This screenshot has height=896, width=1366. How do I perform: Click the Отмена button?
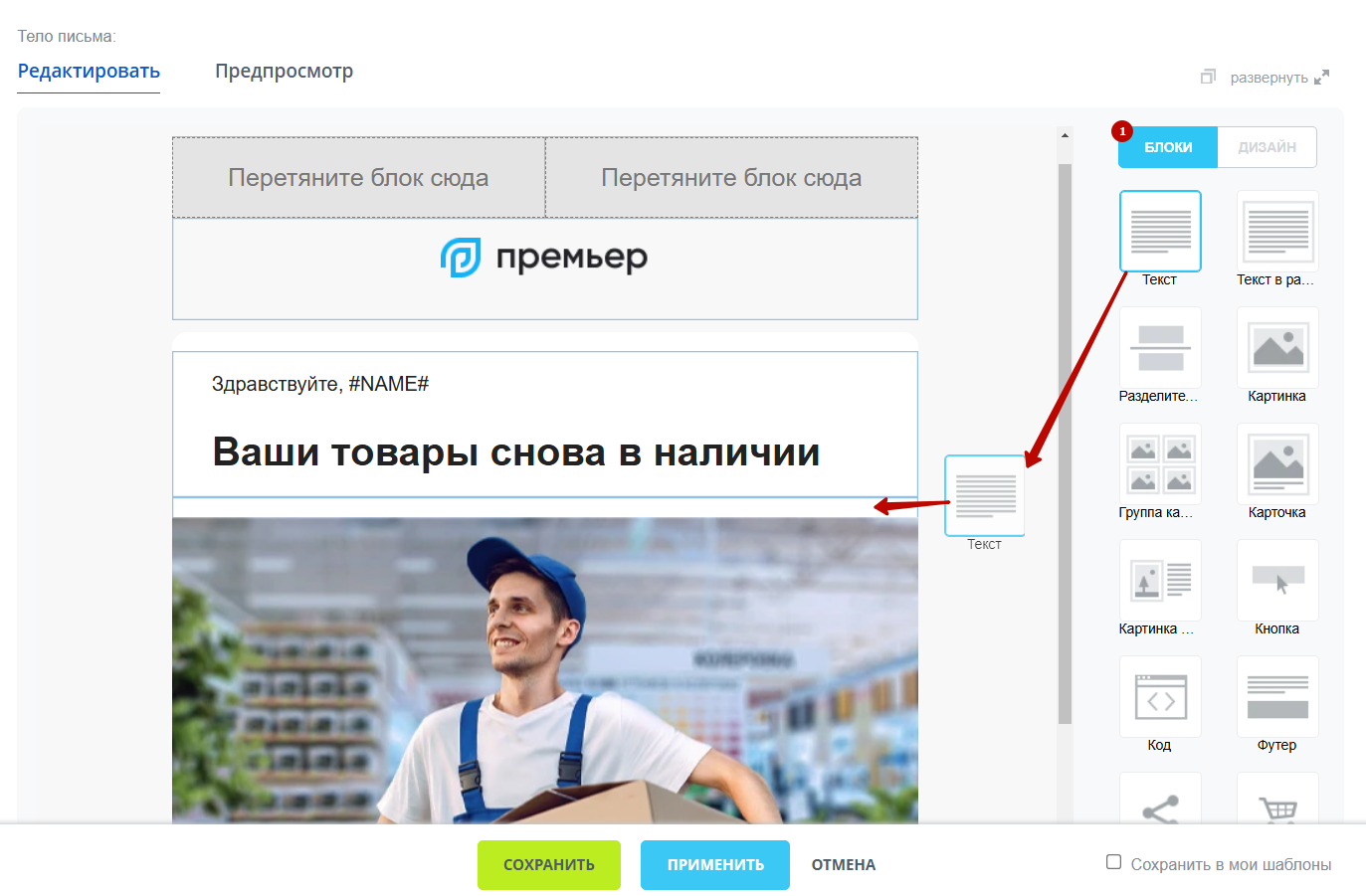pyautogui.click(x=844, y=865)
